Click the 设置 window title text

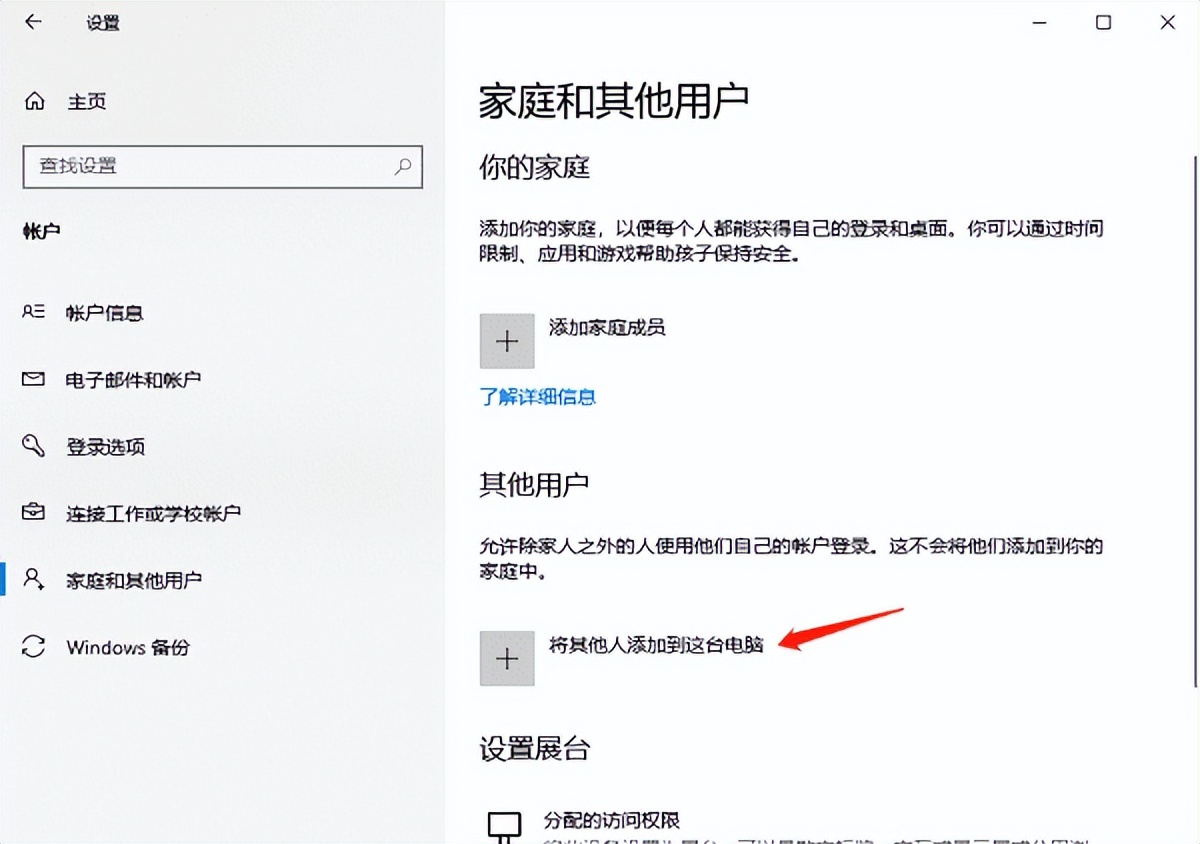(x=103, y=22)
